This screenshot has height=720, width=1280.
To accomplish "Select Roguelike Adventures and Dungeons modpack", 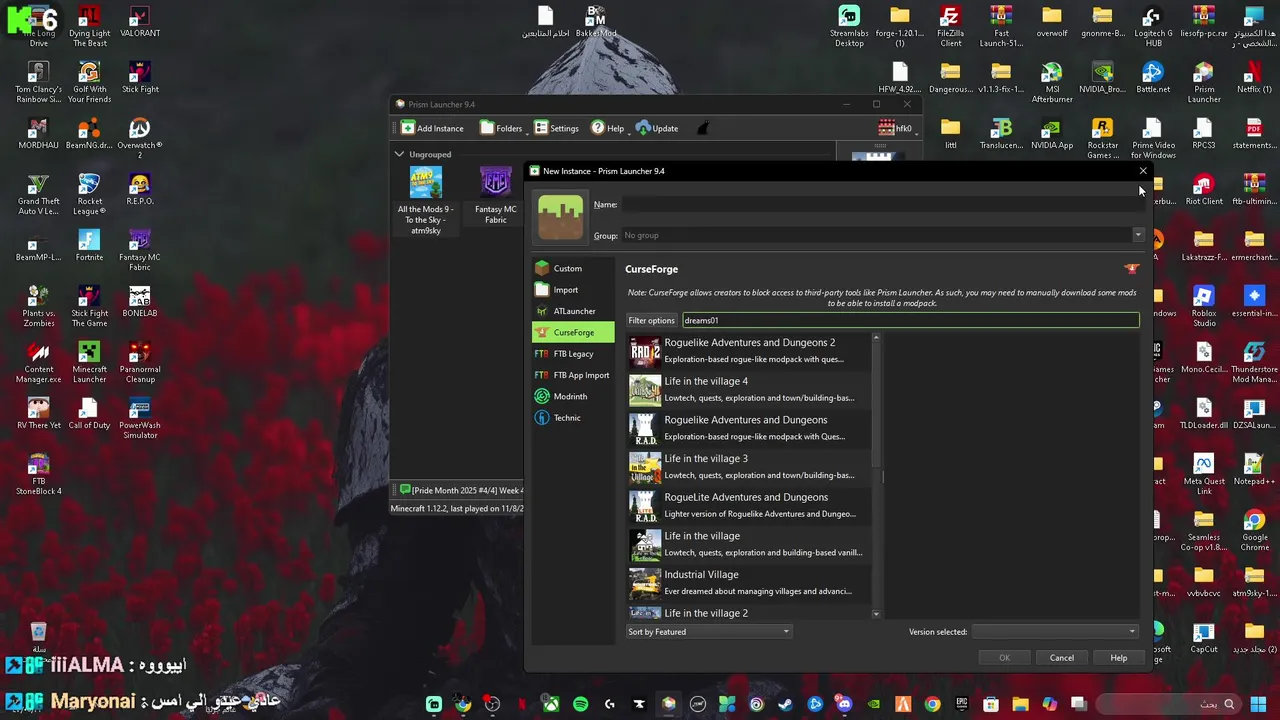I will pyautogui.click(x=749, y=428).
